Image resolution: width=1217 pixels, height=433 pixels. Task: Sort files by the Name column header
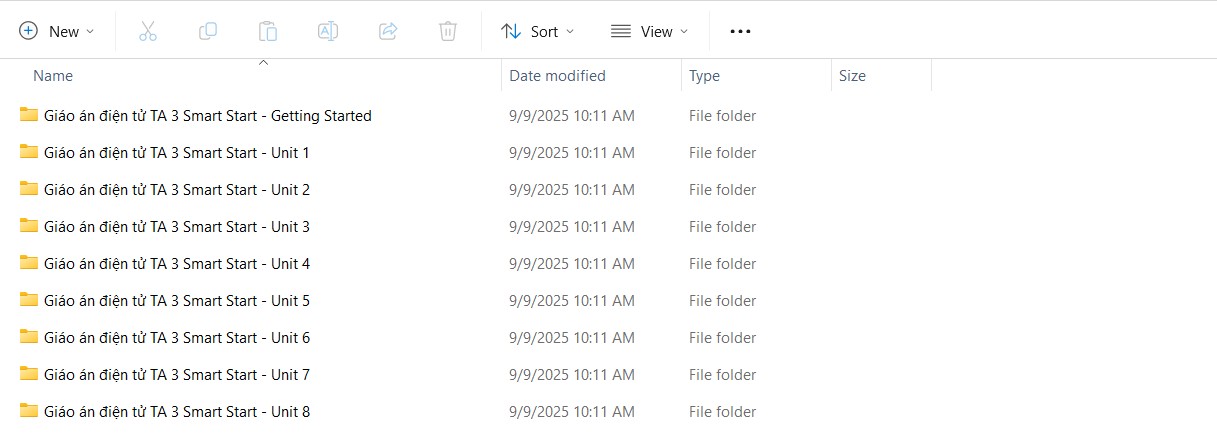pyautogui.click(x=53, y=76)
